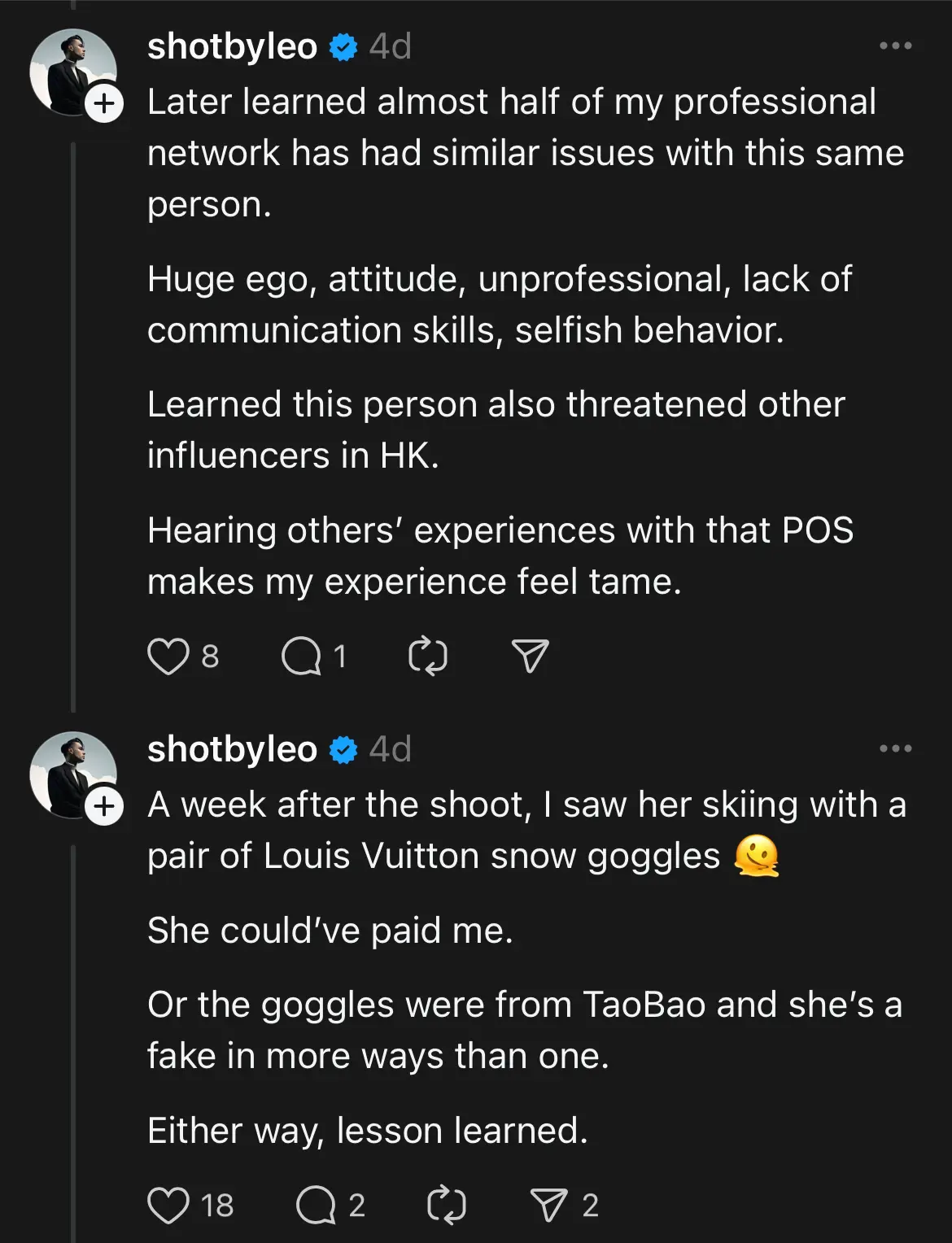This screenshot has height=1243, width=952.
Task: Open shotbyleo profile from first post username
Action: click(232, 46)
